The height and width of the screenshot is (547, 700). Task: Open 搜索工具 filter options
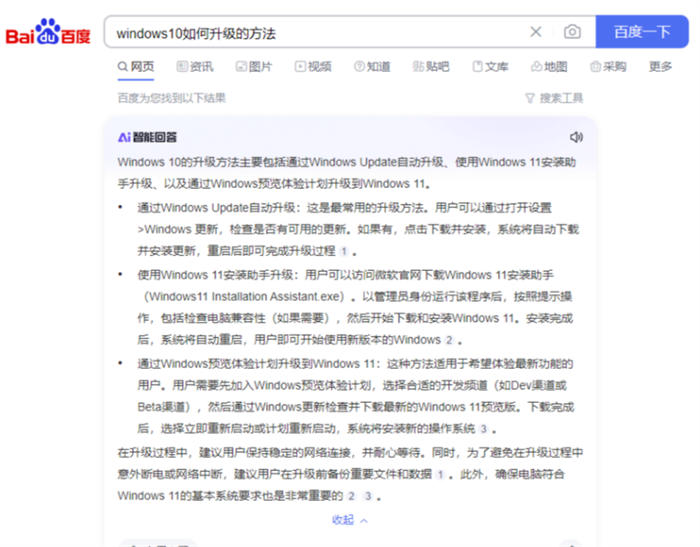point(554,98)
